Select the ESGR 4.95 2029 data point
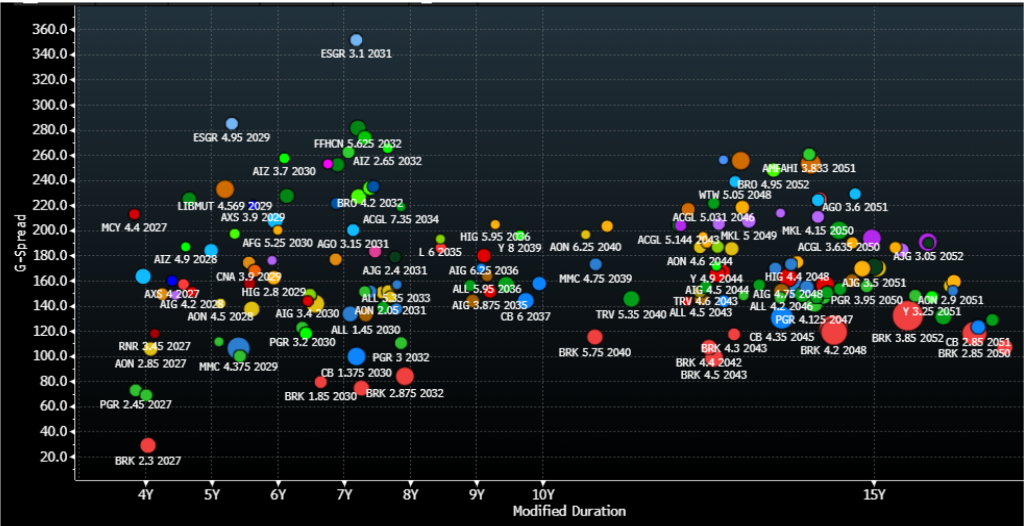 232,124
